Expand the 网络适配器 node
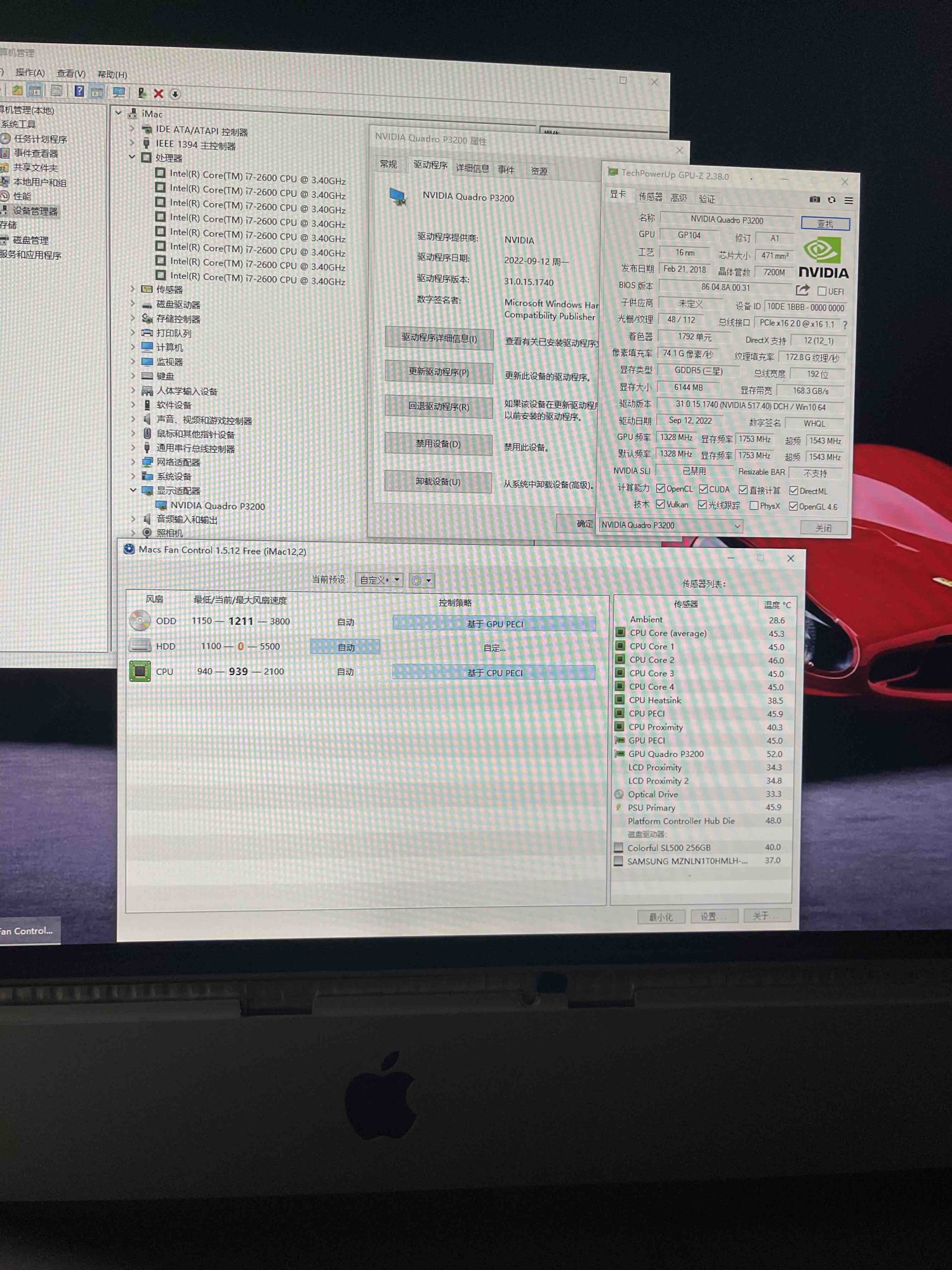The width and height of the screenshot is (952, 1270). point(133,462)
